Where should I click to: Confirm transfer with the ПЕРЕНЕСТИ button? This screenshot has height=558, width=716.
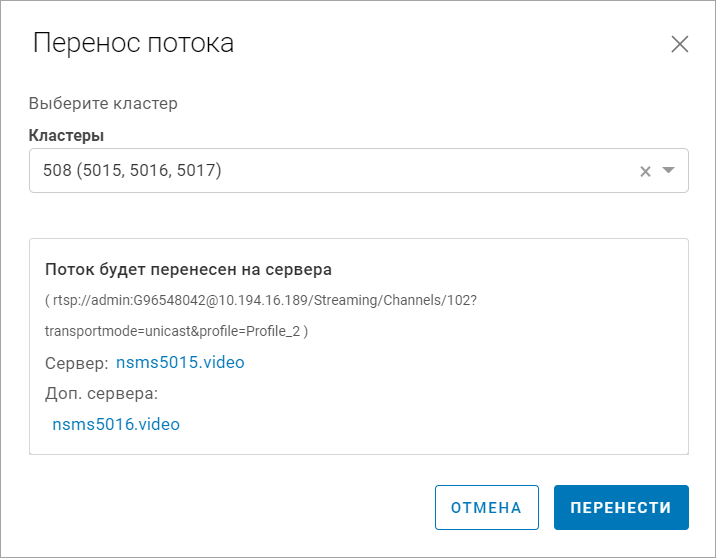click(620, 507)
